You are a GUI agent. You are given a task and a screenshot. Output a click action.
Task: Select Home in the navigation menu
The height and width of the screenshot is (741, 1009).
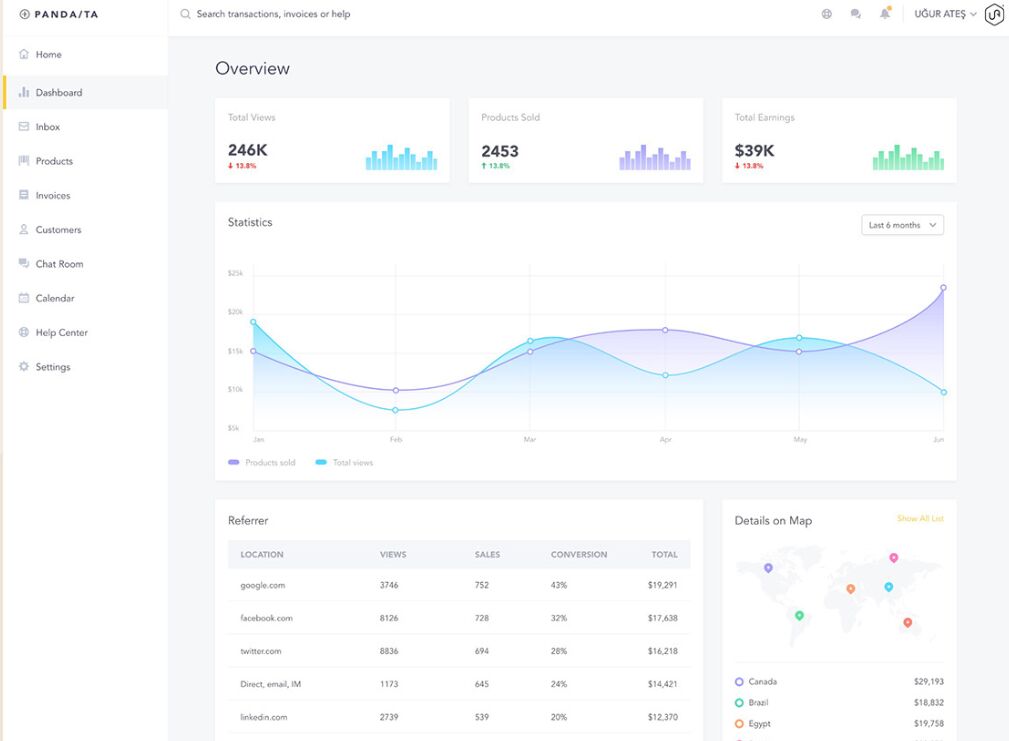click(x=23, y=53)
